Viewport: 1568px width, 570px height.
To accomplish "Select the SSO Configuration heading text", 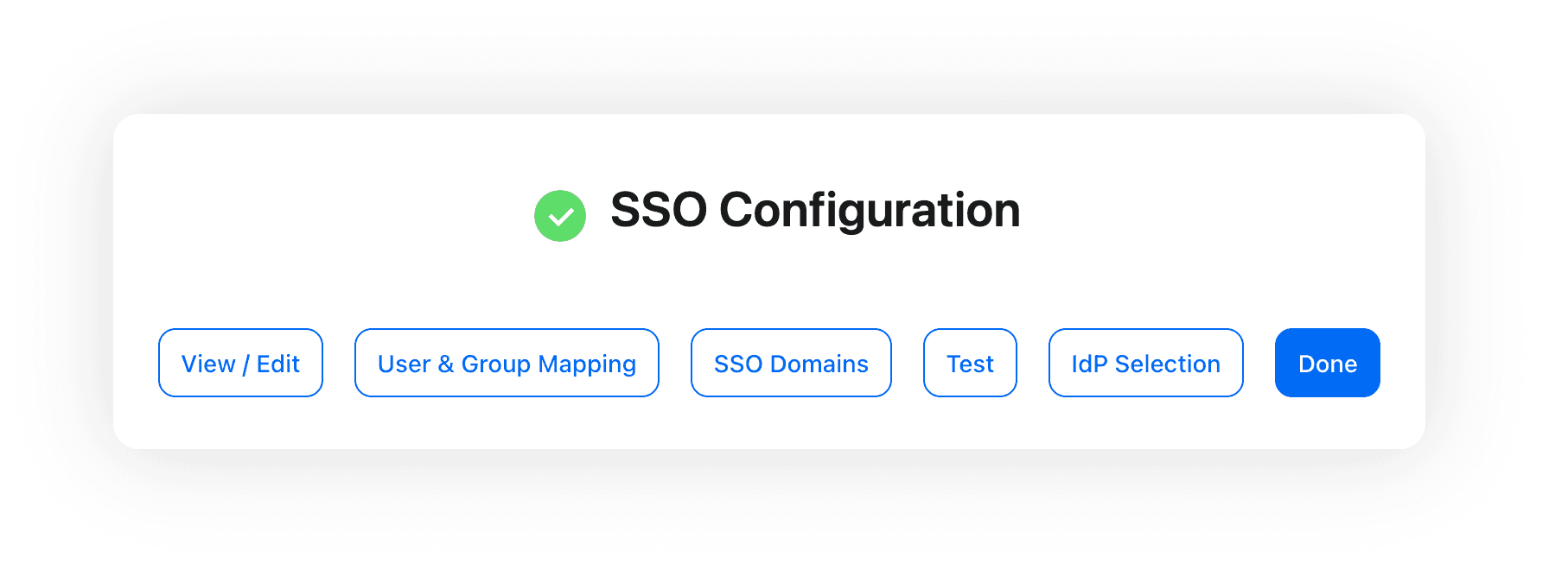I will coord(815,211).
